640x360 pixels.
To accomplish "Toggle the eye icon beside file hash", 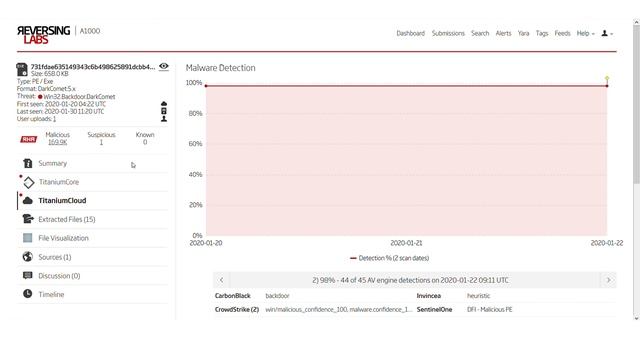I will click(x=164, y=66).
